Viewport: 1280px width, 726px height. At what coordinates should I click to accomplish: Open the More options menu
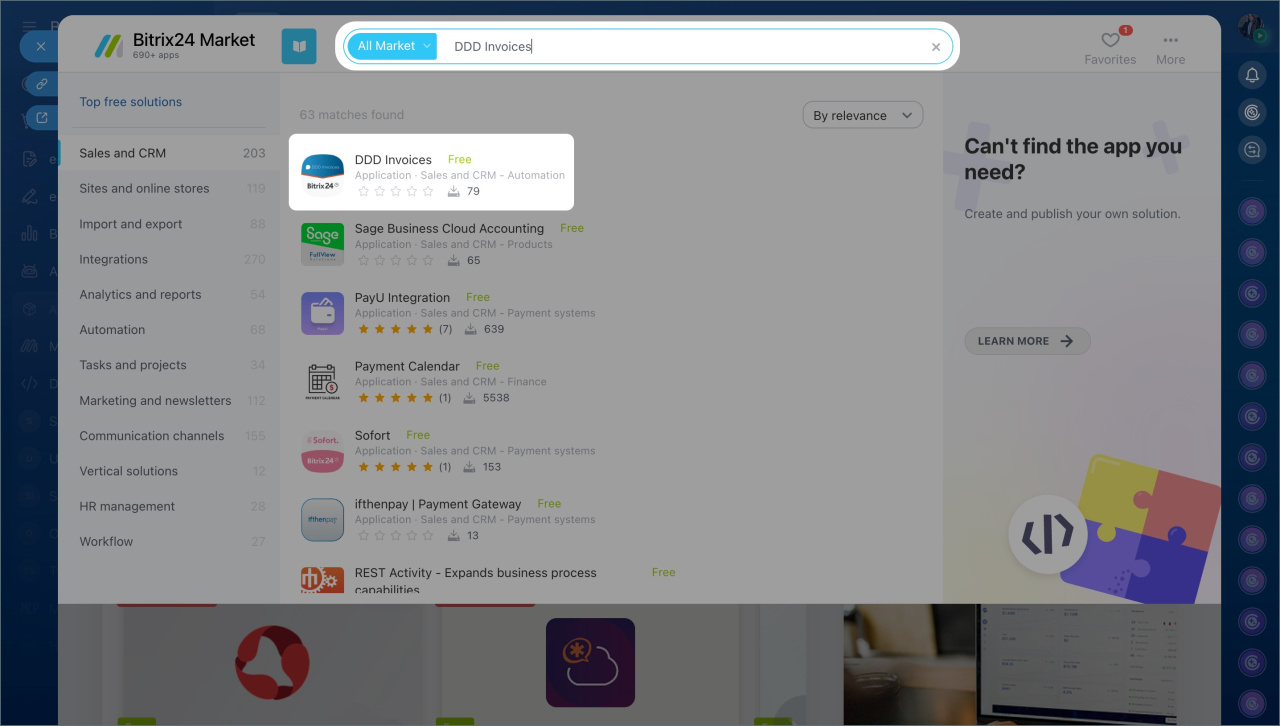(x=1170, y=41)
